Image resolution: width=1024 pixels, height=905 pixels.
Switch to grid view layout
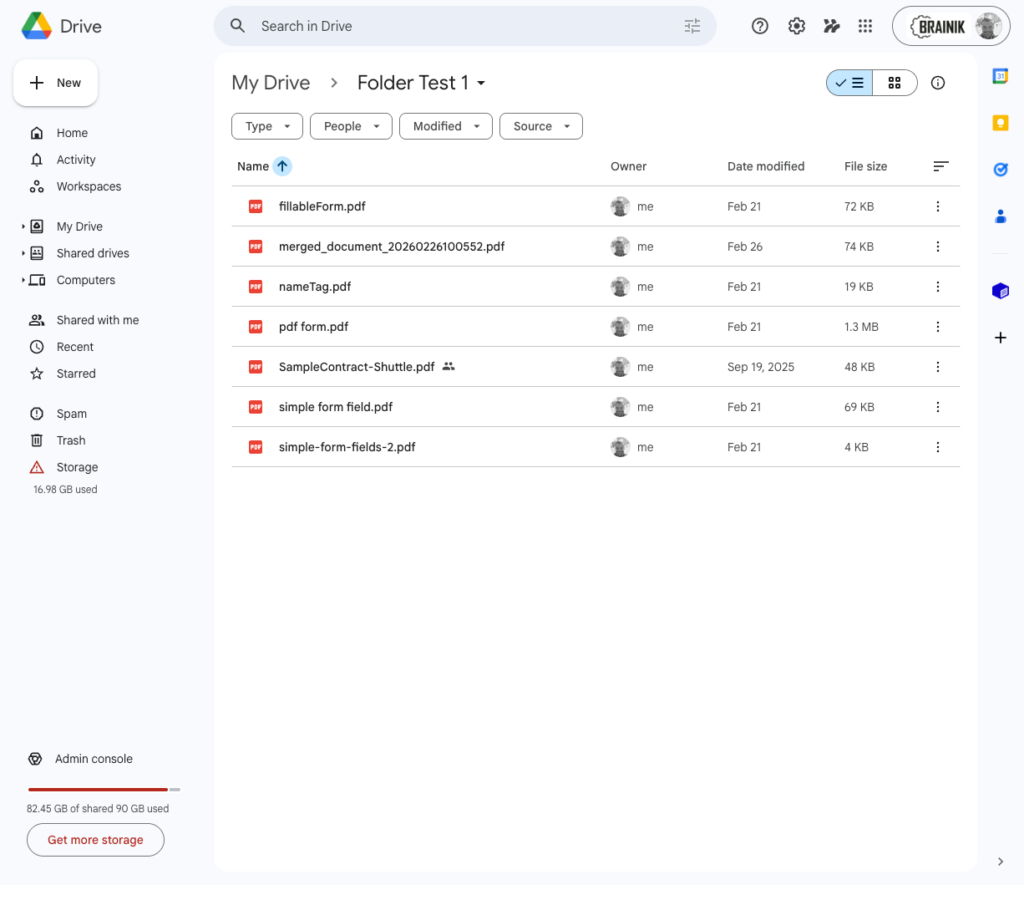pyautogui.click(x=894, y=83)
